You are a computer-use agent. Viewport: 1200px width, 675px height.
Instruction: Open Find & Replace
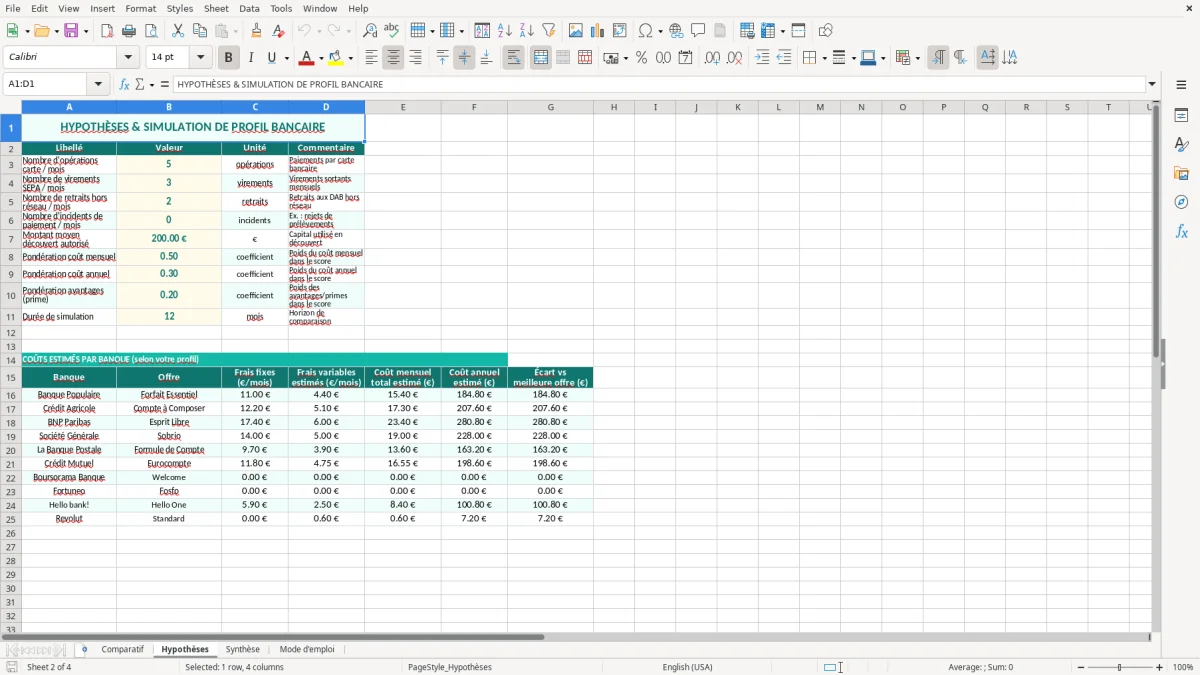point(370,31)
